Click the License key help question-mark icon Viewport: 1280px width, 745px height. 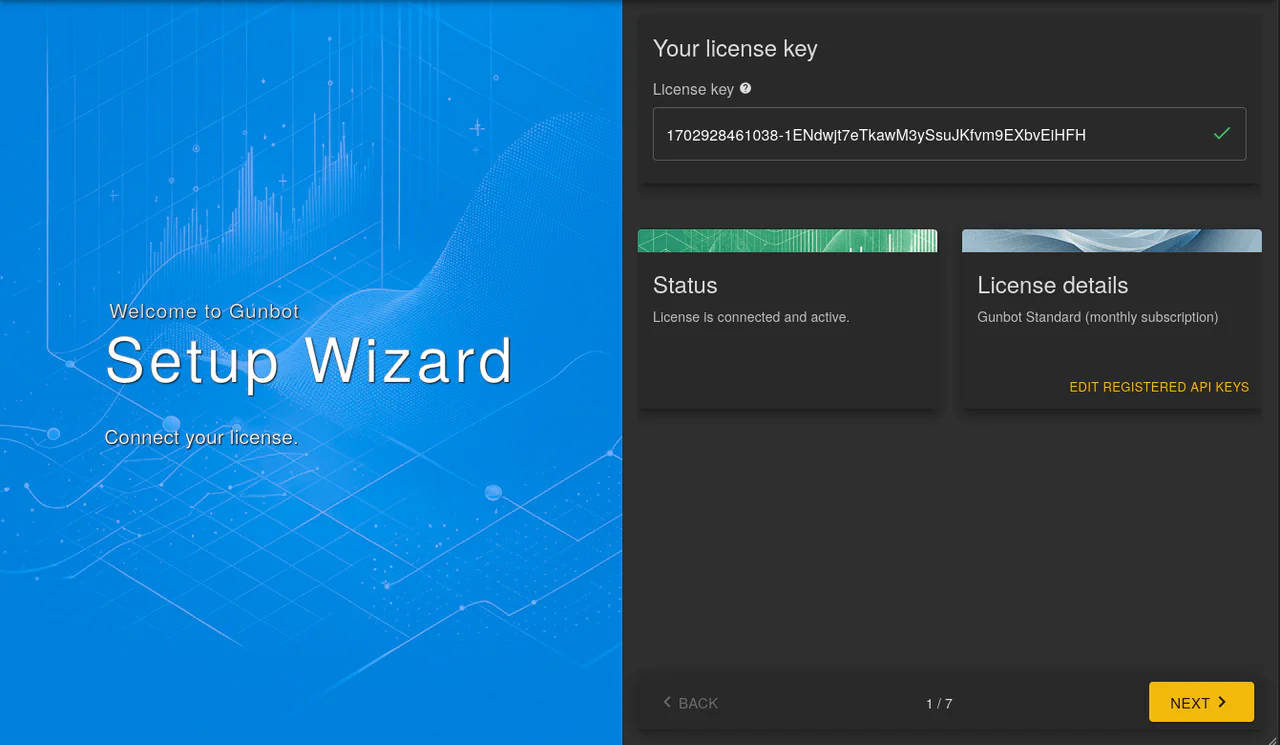[745, 88]
